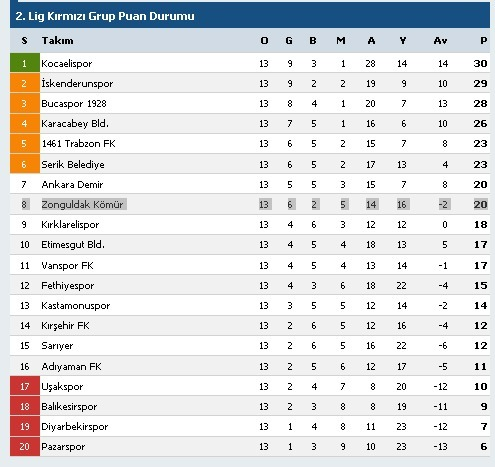Click the 2. Lig Kırmızı Grup Puan Durumu title

[105, 16]
